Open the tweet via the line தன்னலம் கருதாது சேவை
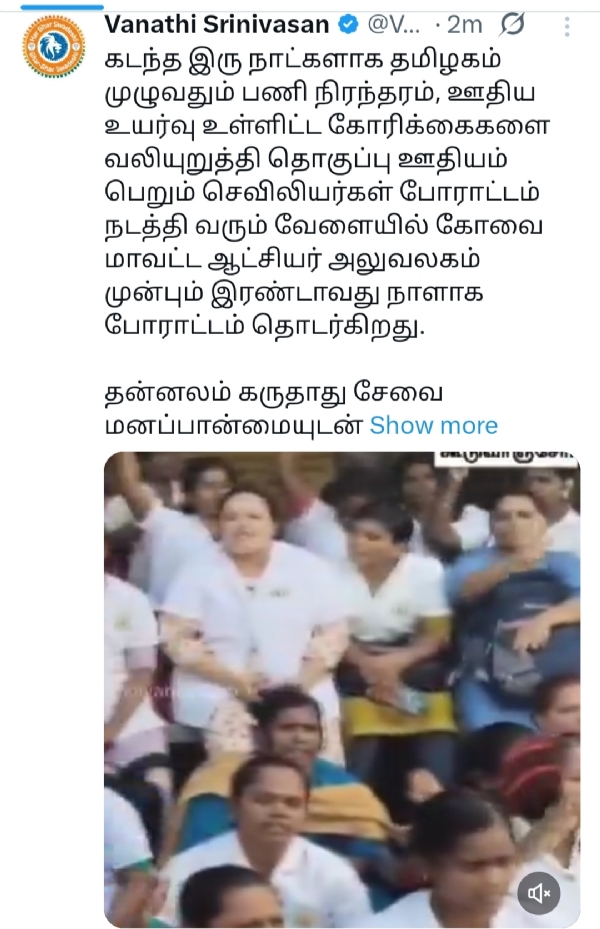The image size is (600, 929). click(x=274, y=393)
